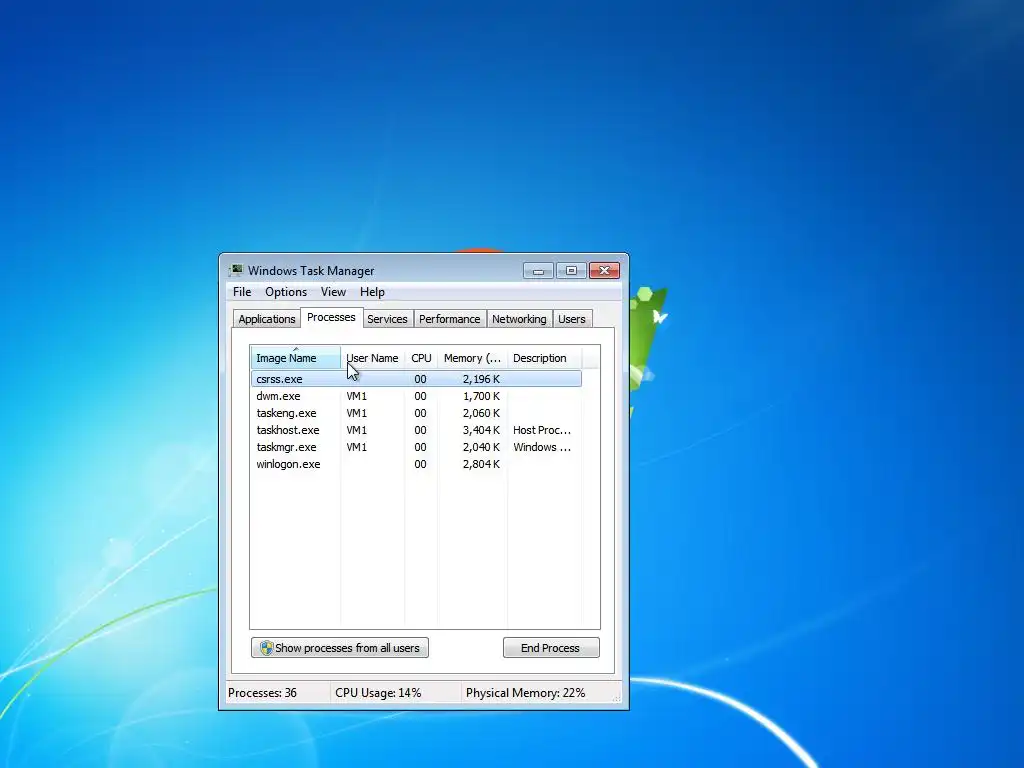The width and height of the screenshot is (1024, 768).
Task: Sort by Image Name column header
Action: [x=296, y=358]
